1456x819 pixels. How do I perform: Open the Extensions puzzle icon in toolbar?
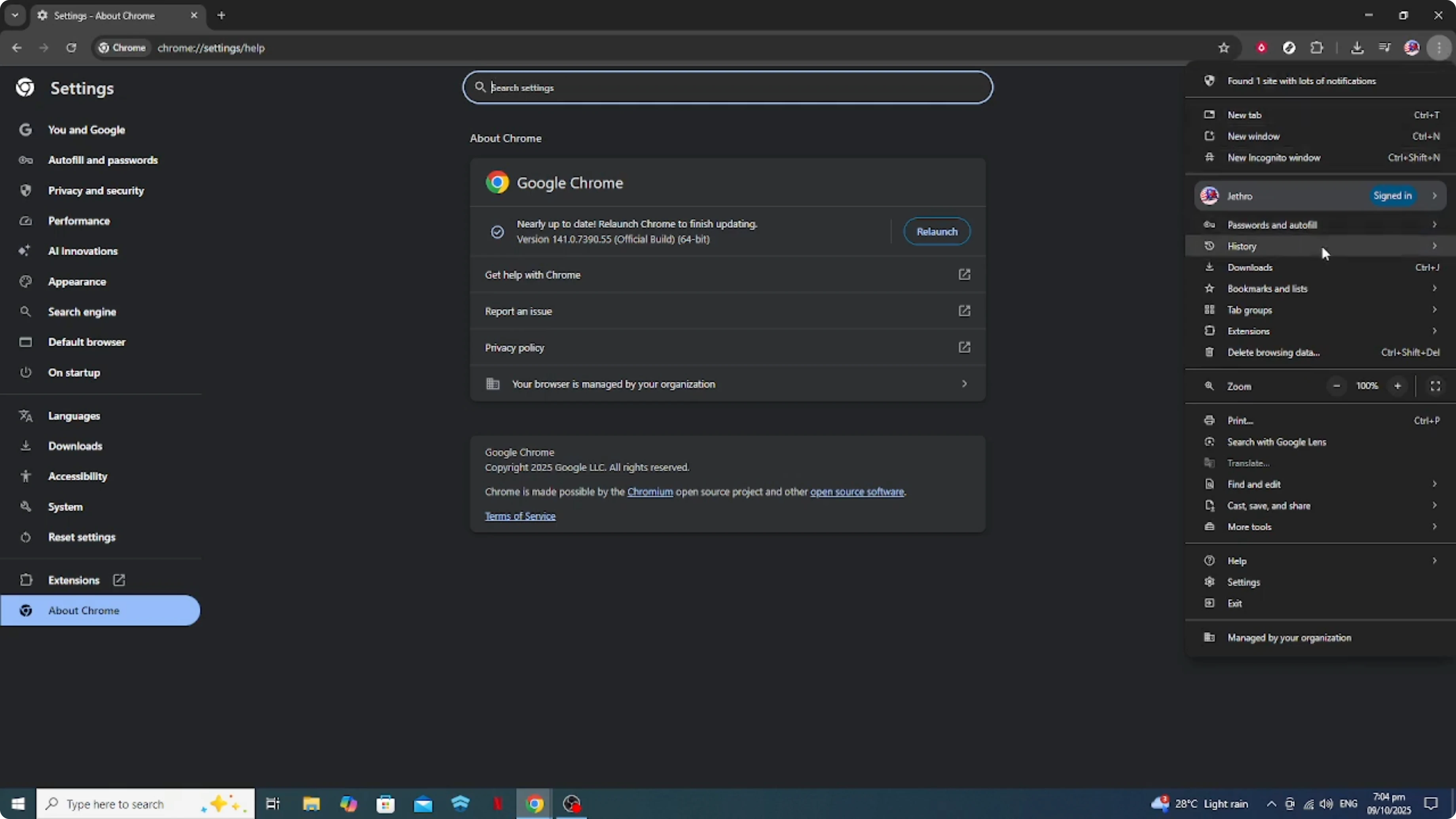pyautogui.click(x=1317, y=48)
